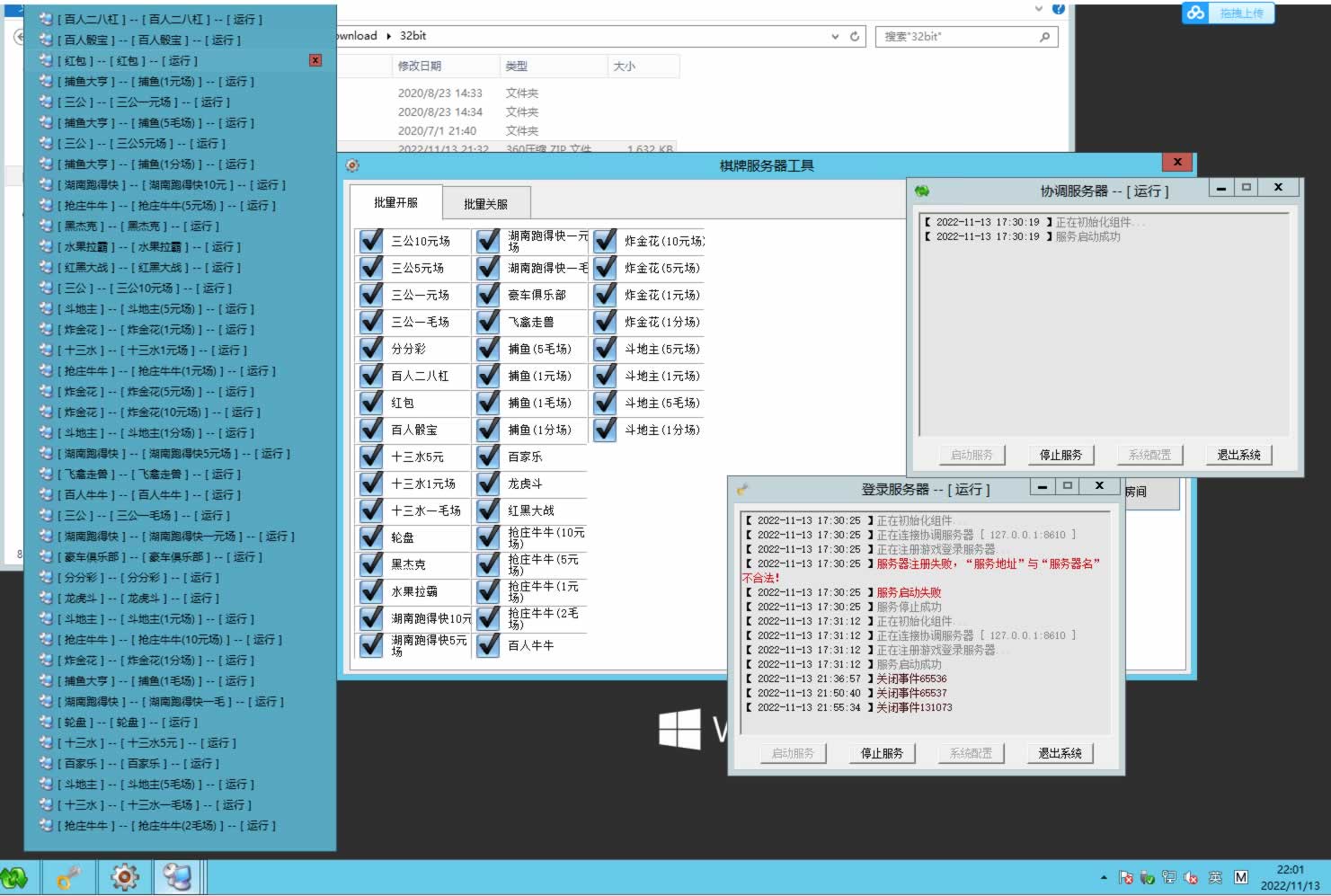Uncheck the 斗地主(1分场) checkbox

[605, 430]
